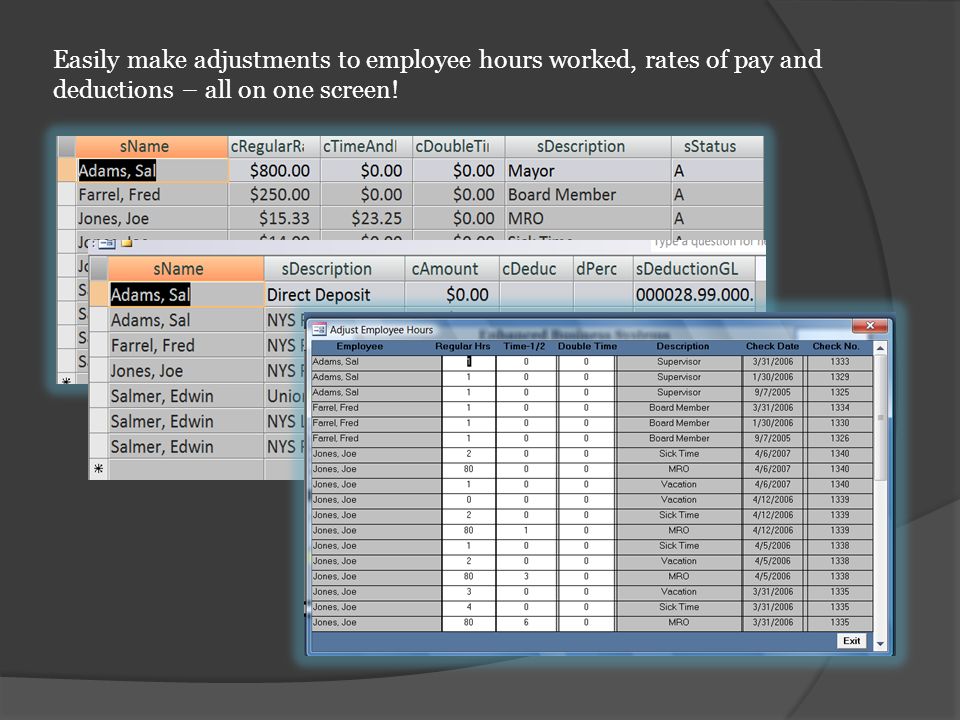Click Jones, Joe in the deductions table
The height and width of the screenshot is (720, 960).
click(x=186, y=371)
